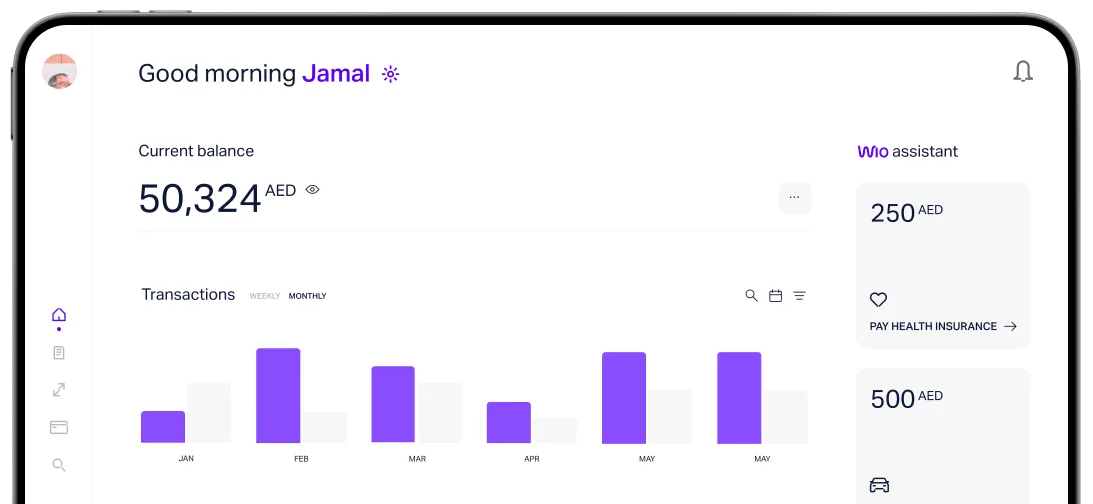Open the notifications bell
The height and width of the screenshot is (504, 1093).
(x=1023, y=72)
